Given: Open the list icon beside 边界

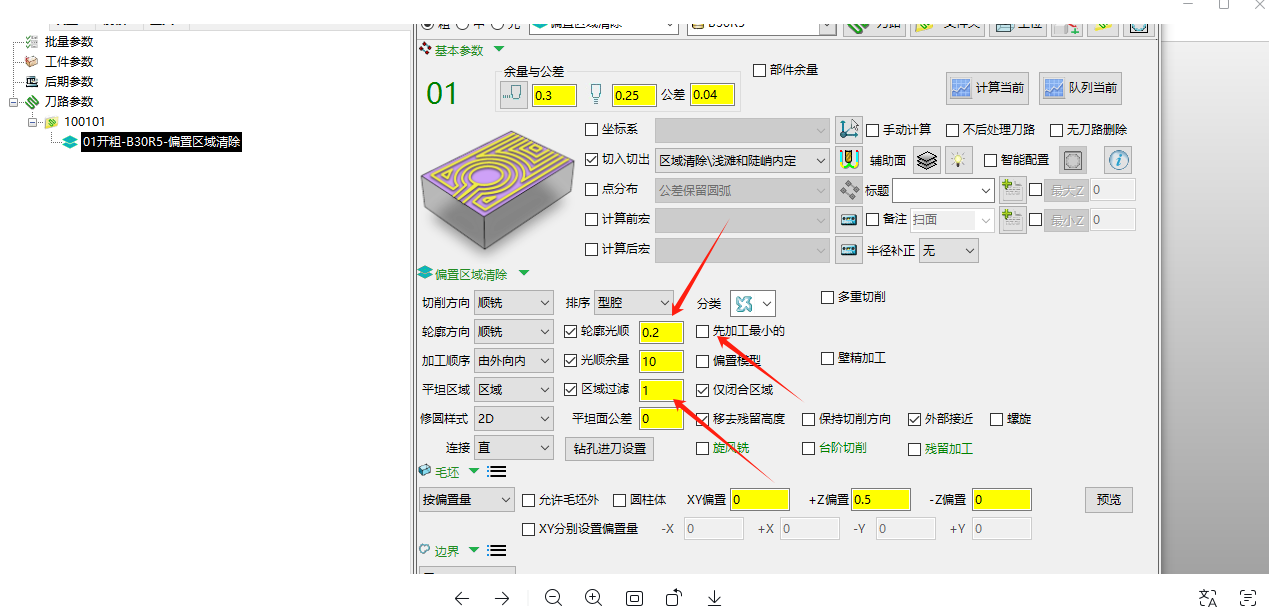Looking at the screenshot, I should tap(497, 550).
